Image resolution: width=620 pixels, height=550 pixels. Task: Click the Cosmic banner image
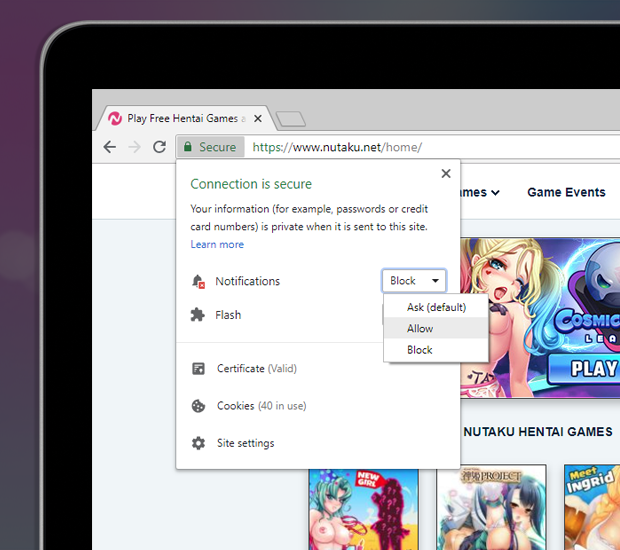click(540, 318)
